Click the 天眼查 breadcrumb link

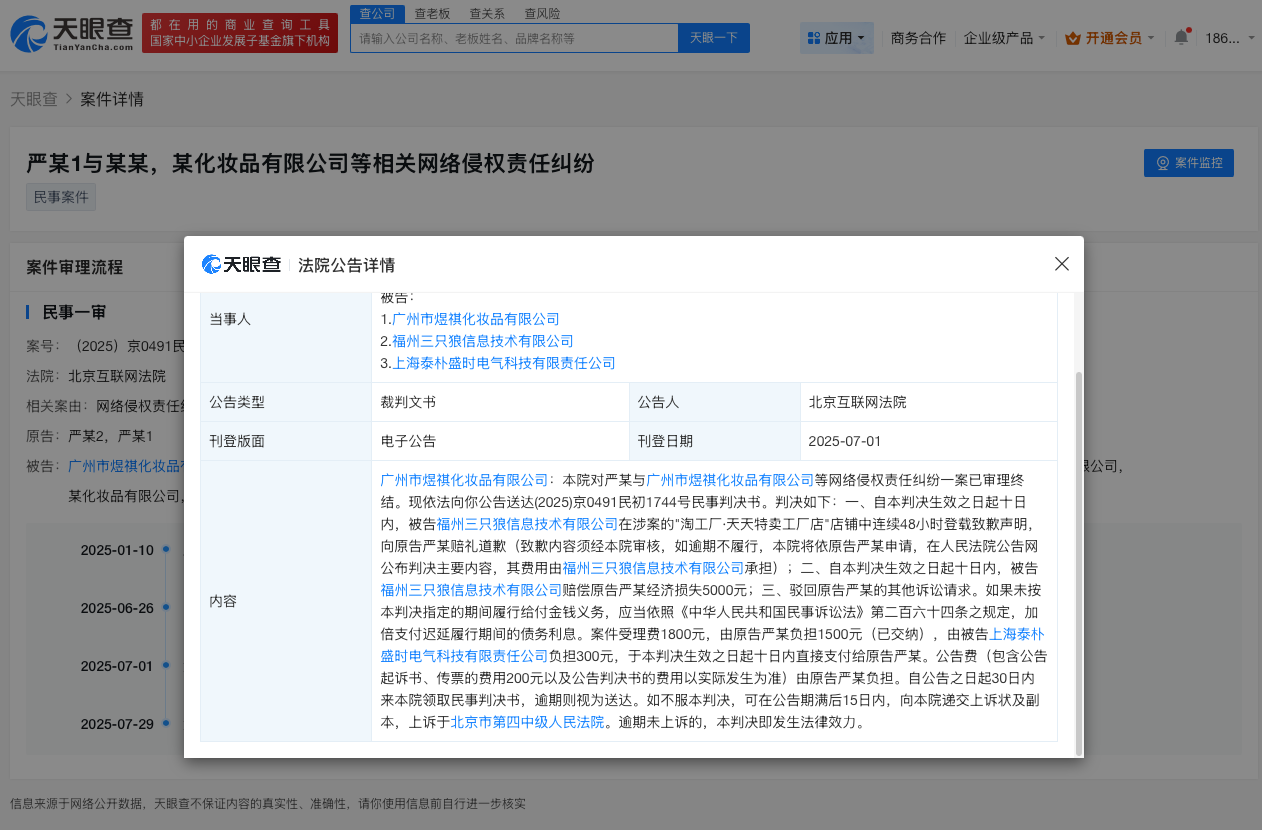(34, 99)
